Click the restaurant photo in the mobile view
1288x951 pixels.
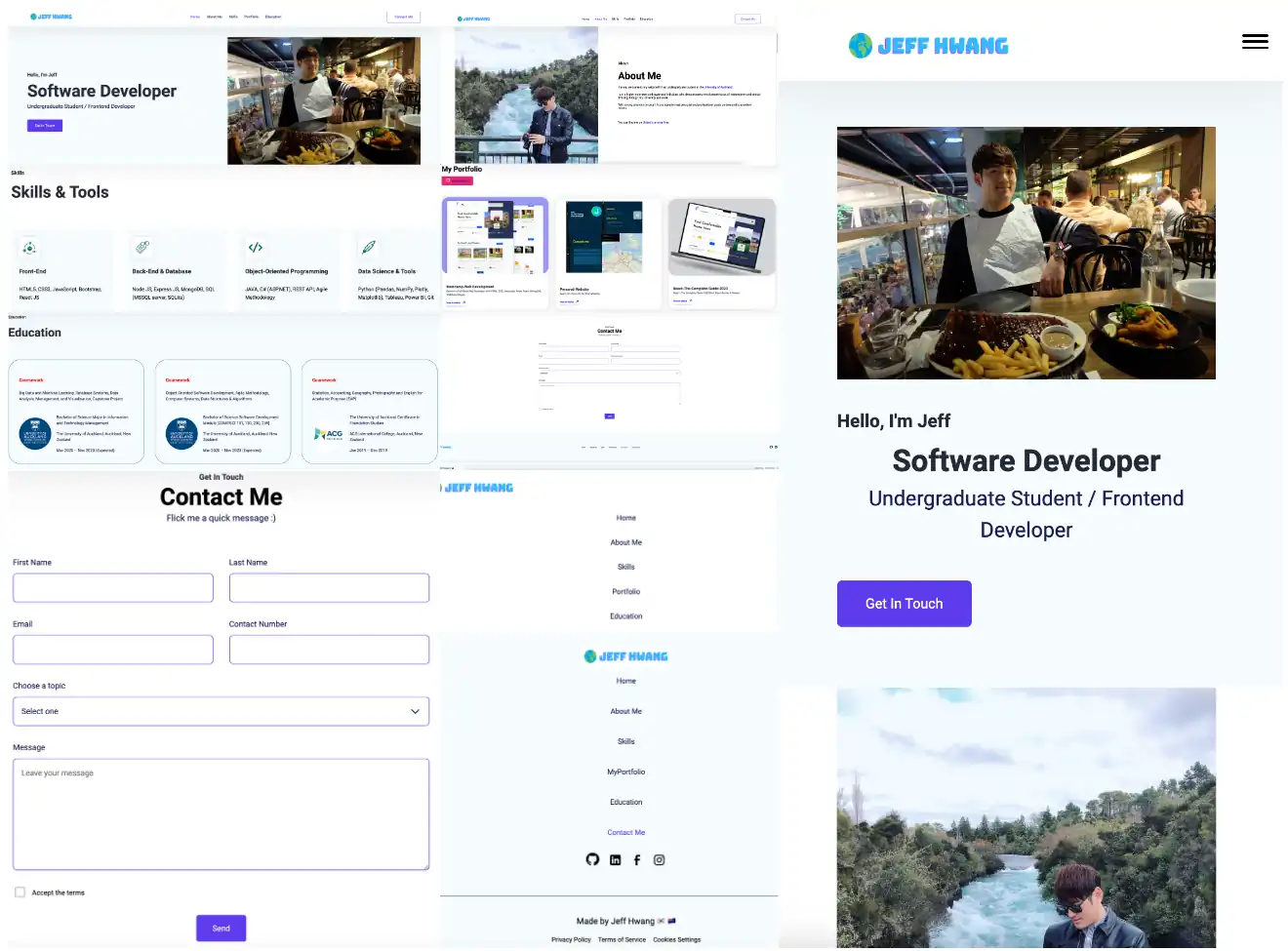1026,253
